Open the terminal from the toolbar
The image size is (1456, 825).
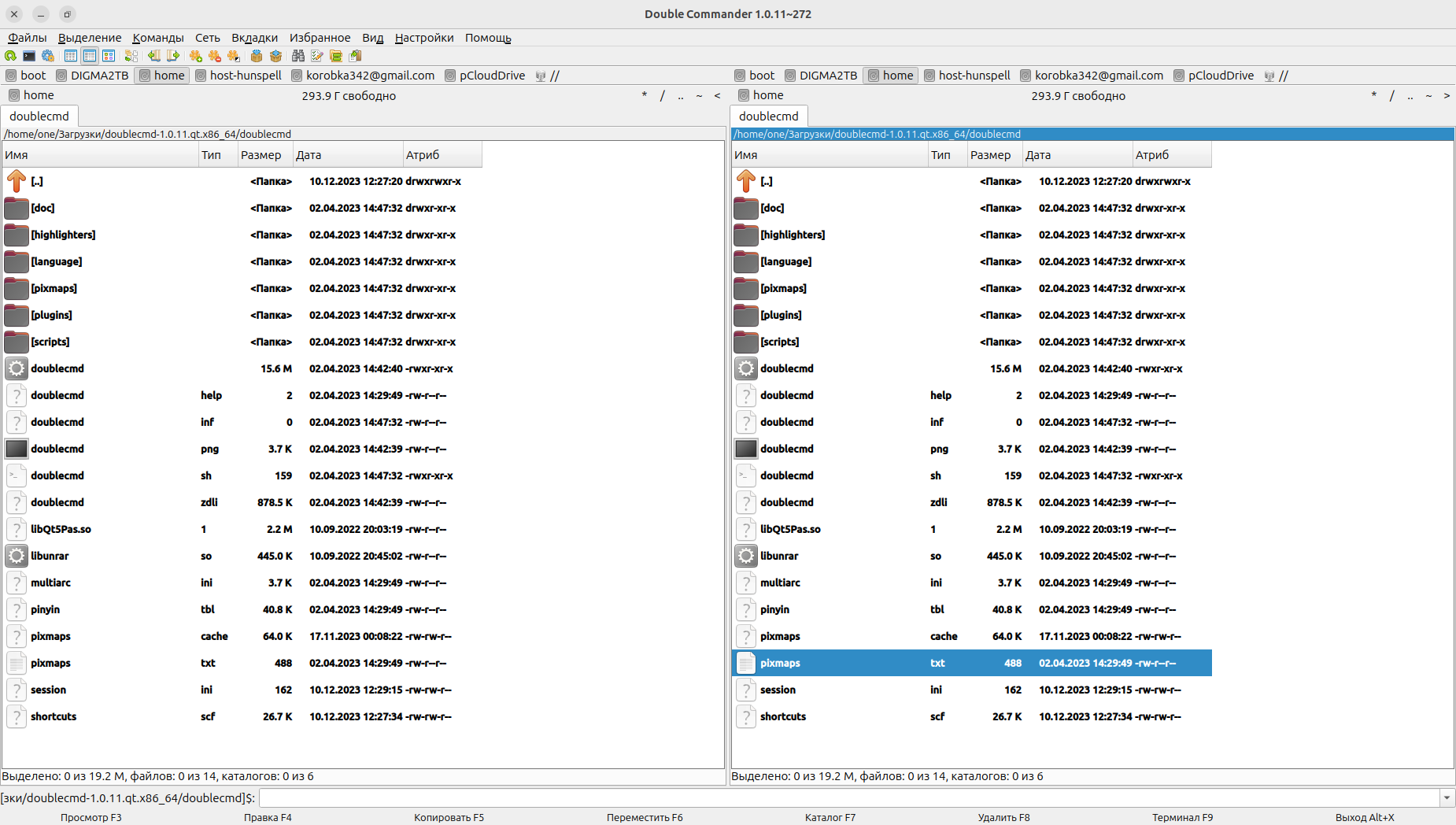(x=29, y=56)
